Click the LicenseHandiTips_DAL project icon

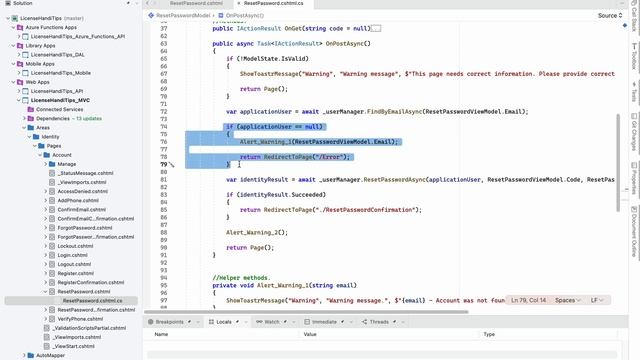pos(25,55)
